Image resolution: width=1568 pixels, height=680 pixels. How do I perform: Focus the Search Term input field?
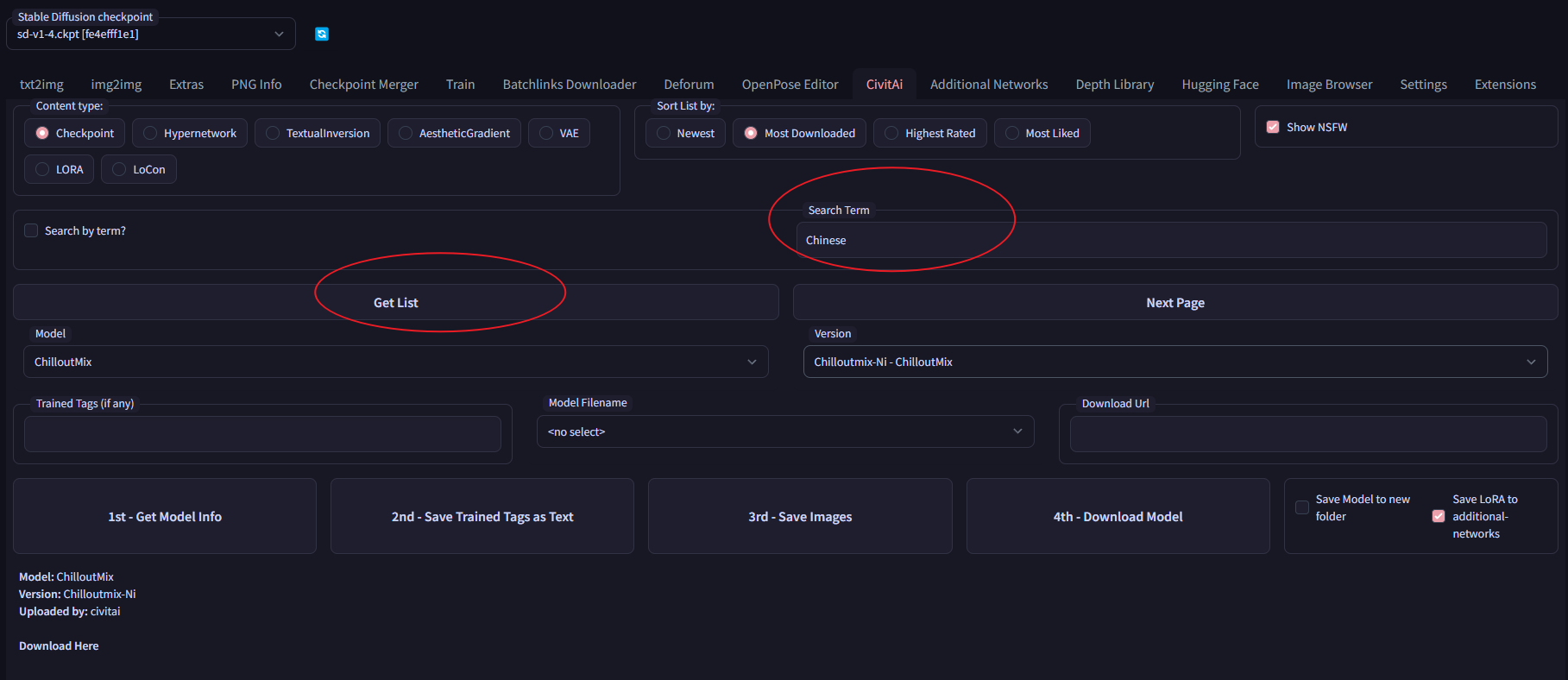[1171, 240]
